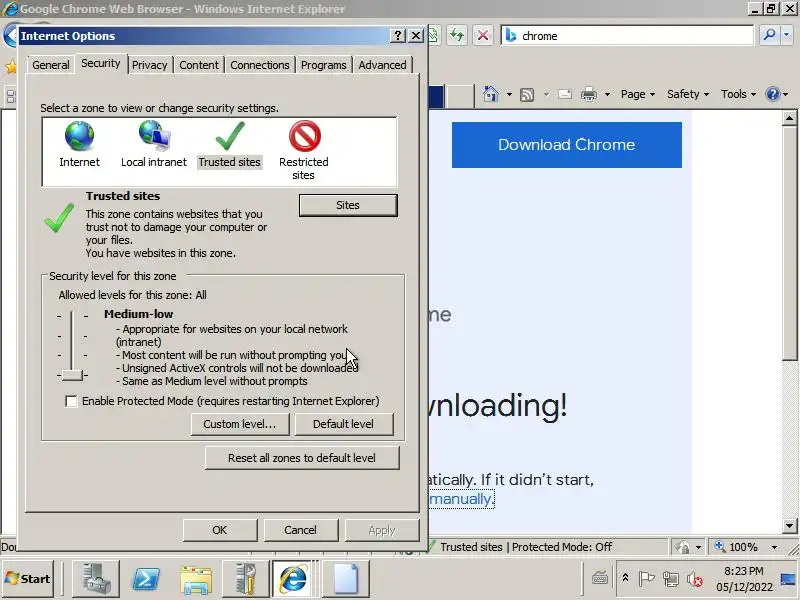Click the blank document taskbar icon
800x600 pixels.
(x=346, y=579)
